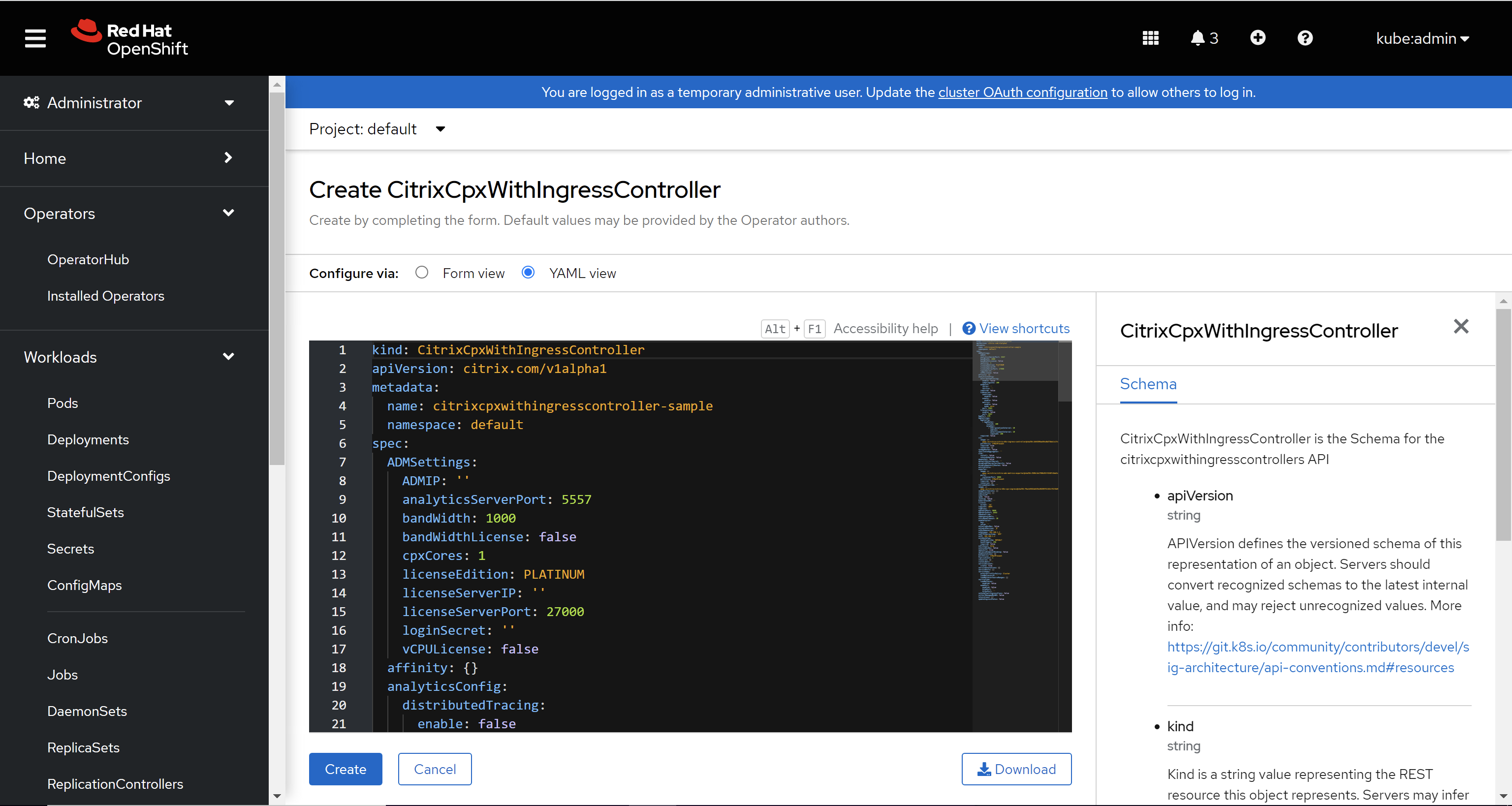Click line number 17 in editor gutter
Image resolution: width=1512 pixels, height=806 pixels.
click(x=339, y=649)
